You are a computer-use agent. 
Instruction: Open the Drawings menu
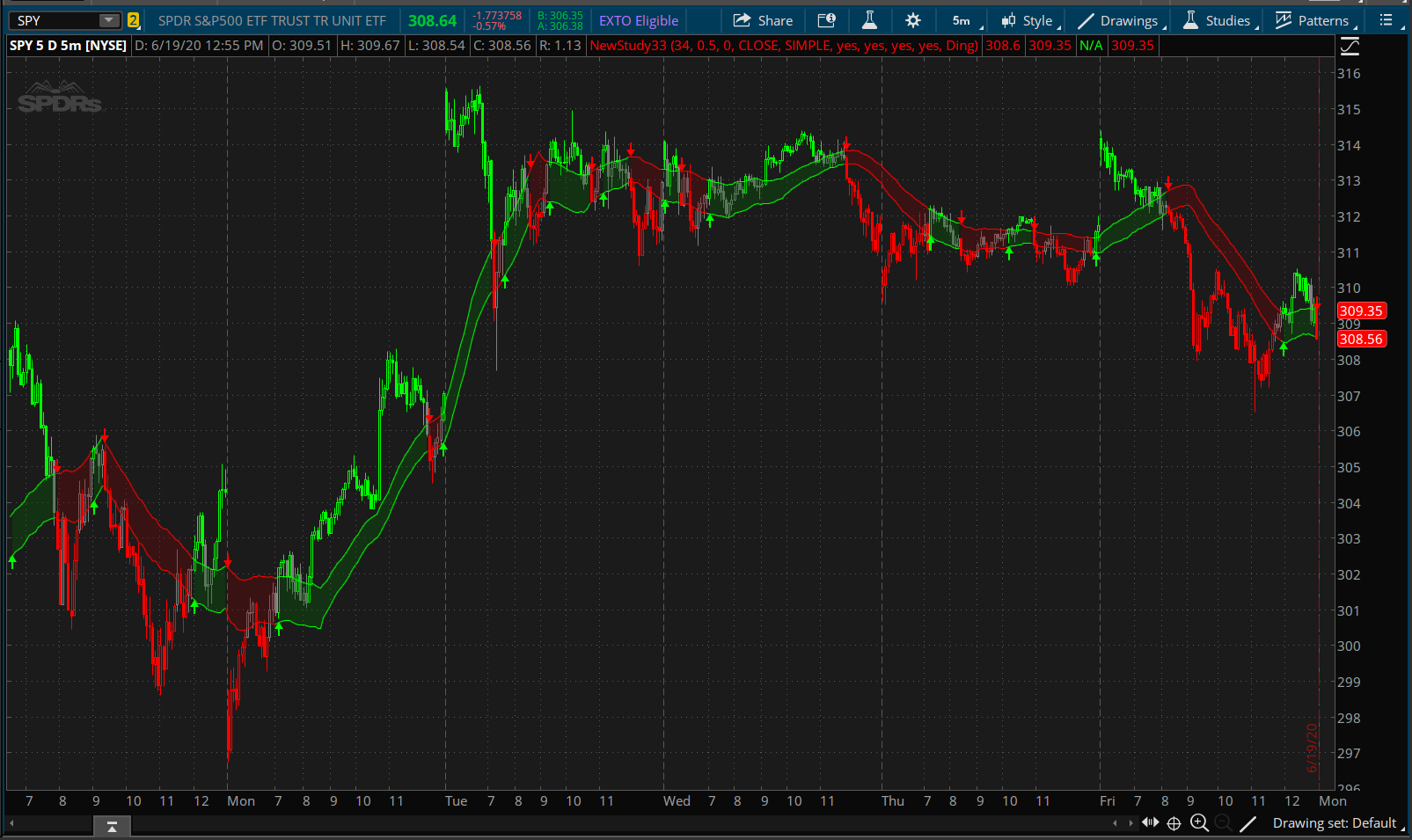1121,20
